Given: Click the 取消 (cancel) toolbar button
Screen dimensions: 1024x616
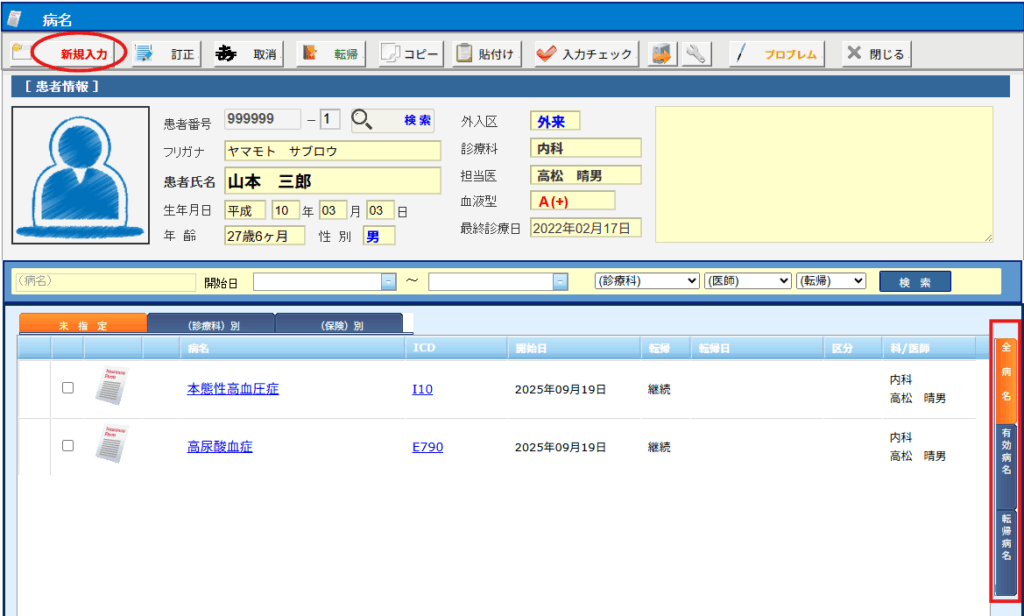Looking at the screenshot, I should point(247,54).
